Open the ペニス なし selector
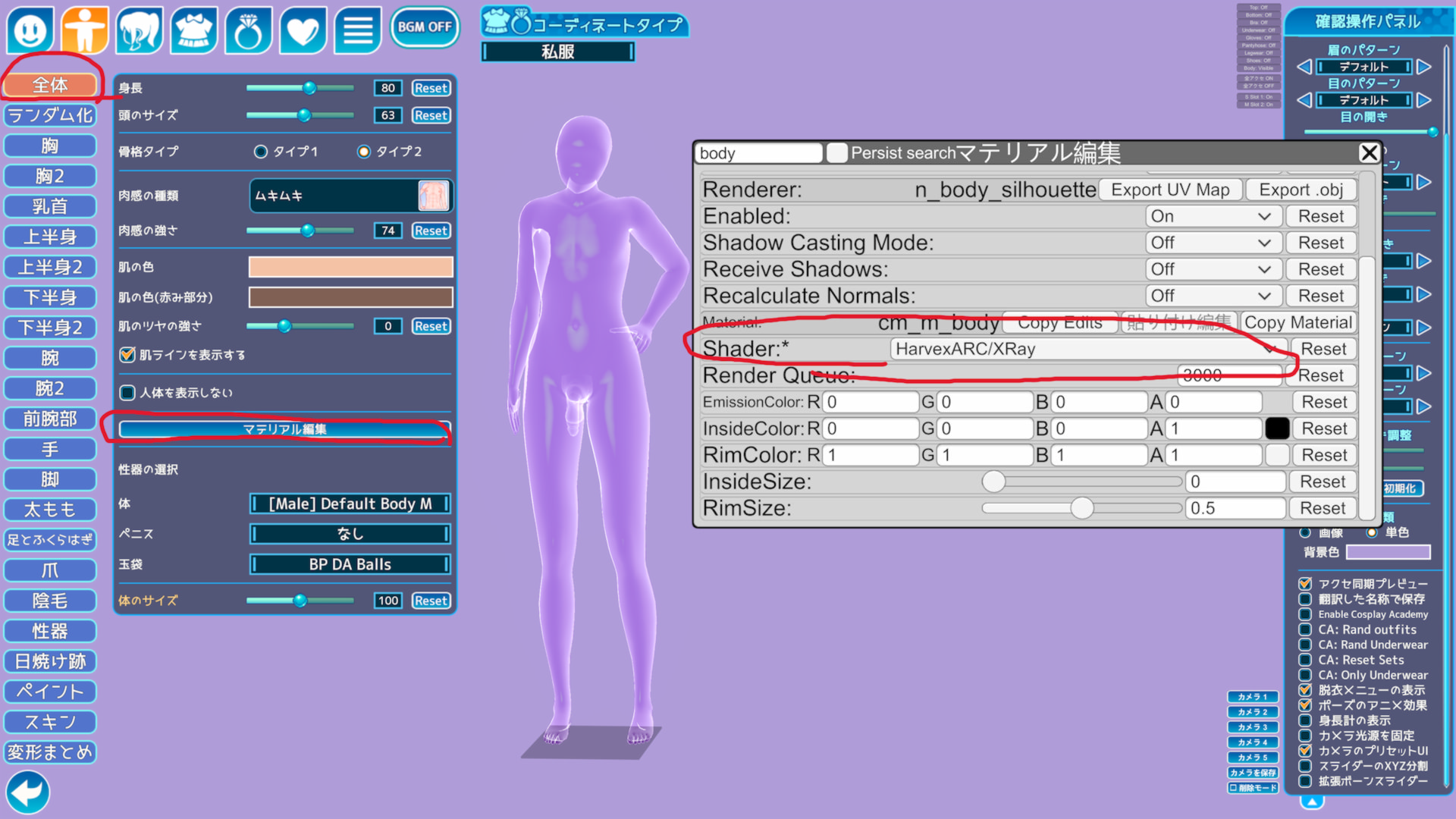The width and height of the screenshot is (1456, 819). 350,534
